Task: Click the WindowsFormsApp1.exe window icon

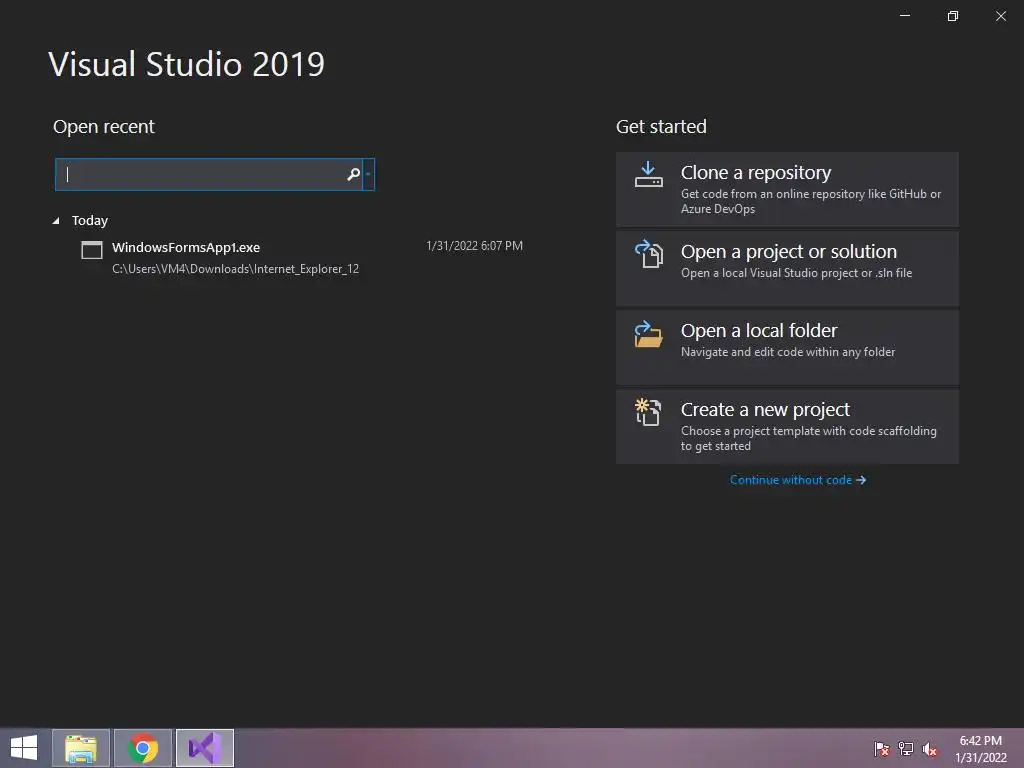Action: pyautogui.click(x=91, y=250)
